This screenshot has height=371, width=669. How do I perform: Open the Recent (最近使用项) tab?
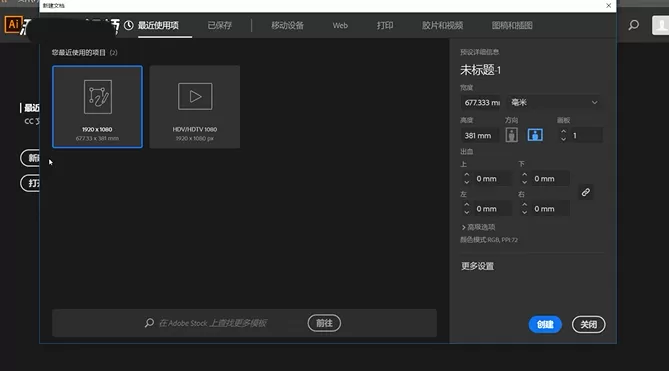(x=158, y=26)
